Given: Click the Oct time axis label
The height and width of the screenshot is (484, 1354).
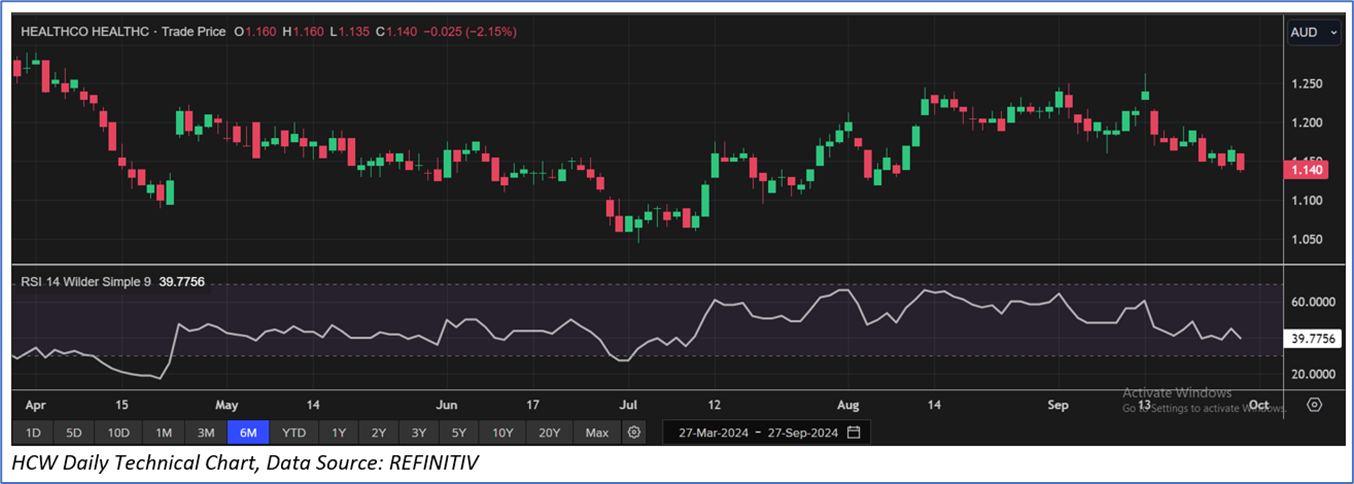Looking at the screenshot, I should pos(1259,405).
